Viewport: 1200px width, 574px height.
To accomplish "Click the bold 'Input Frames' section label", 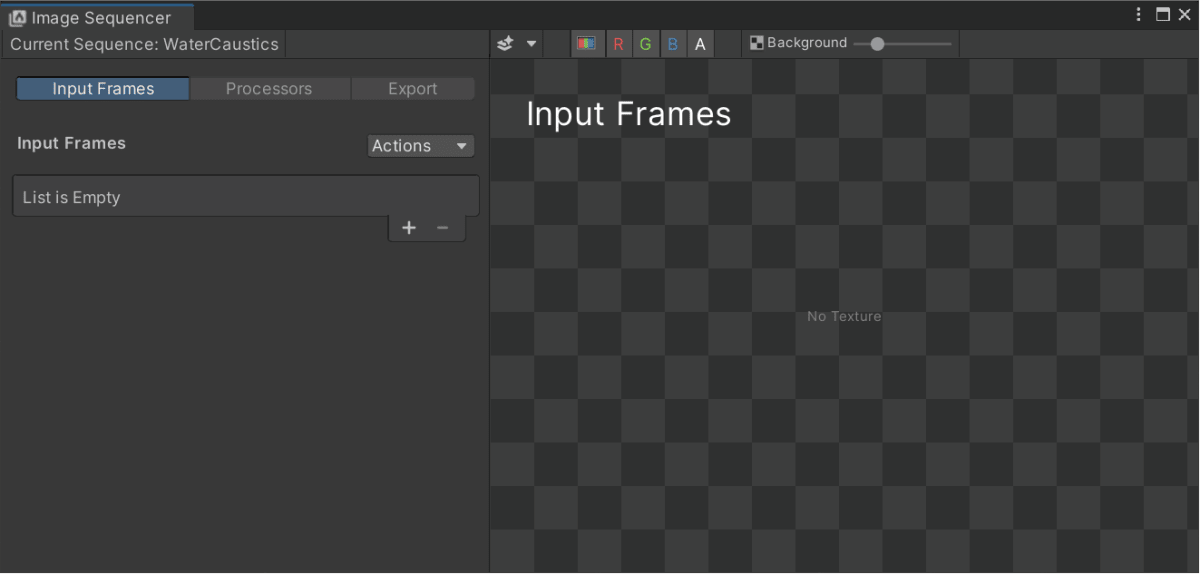I will click(71, 143).
